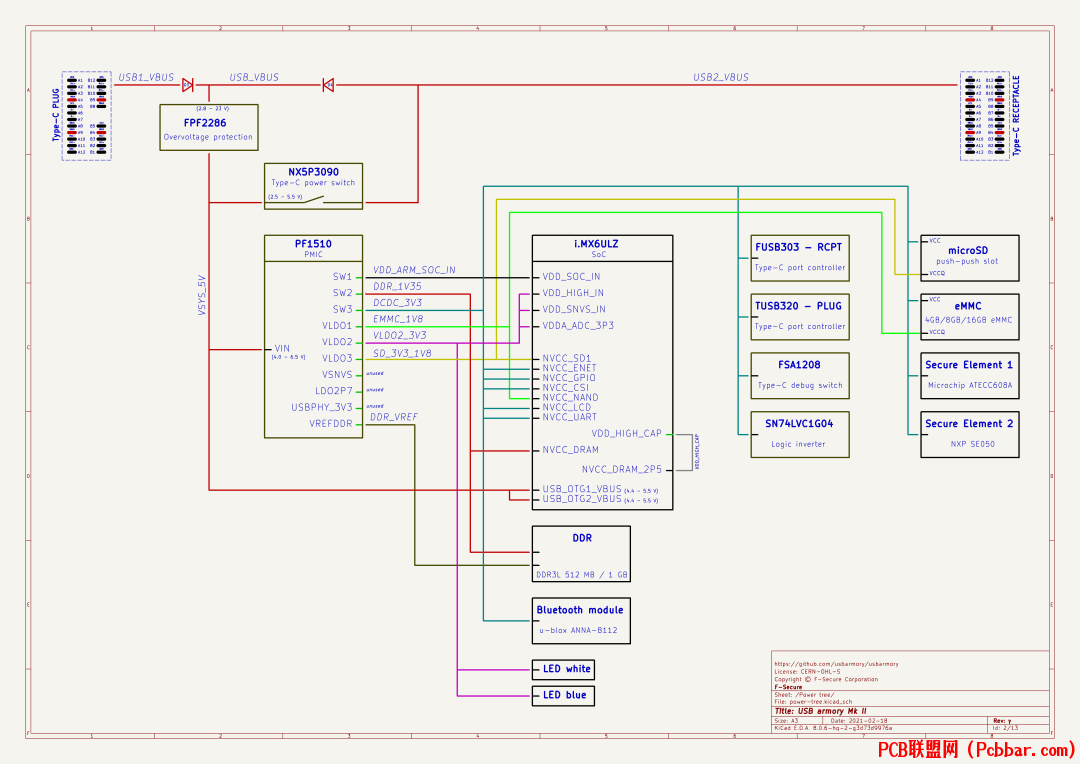1080x764 pixels.
Task: Click the switch symbol inside NX5P3090
Action: (313, 200)
